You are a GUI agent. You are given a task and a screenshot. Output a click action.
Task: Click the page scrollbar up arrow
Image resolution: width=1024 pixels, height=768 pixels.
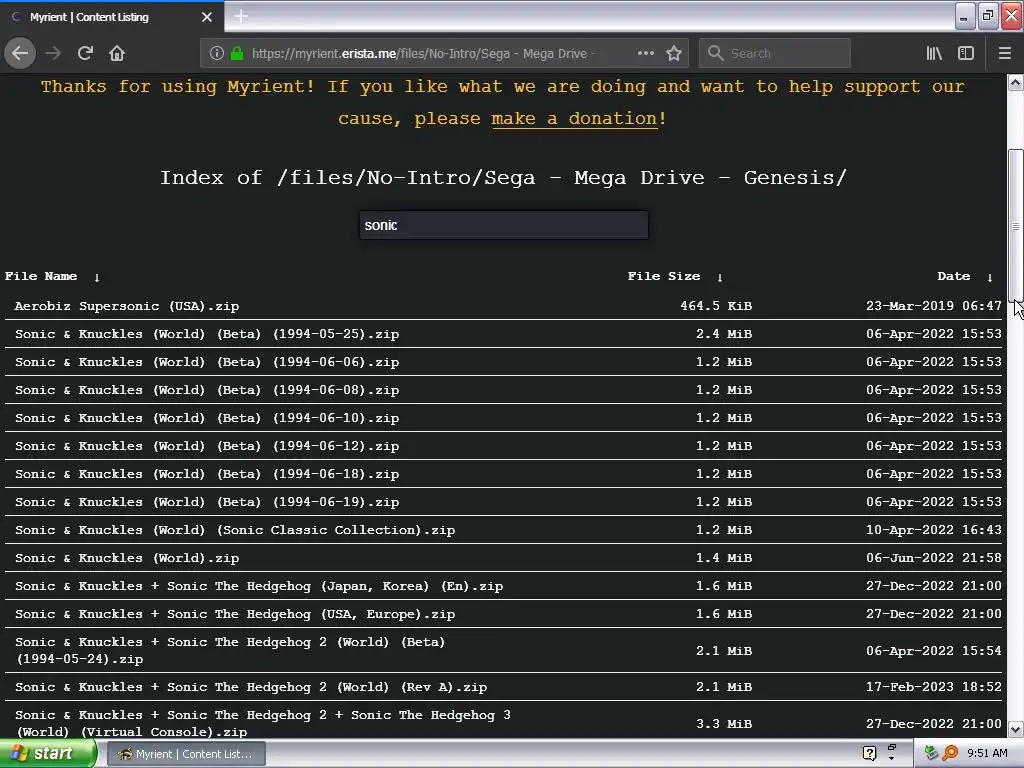click(1016, 82)
